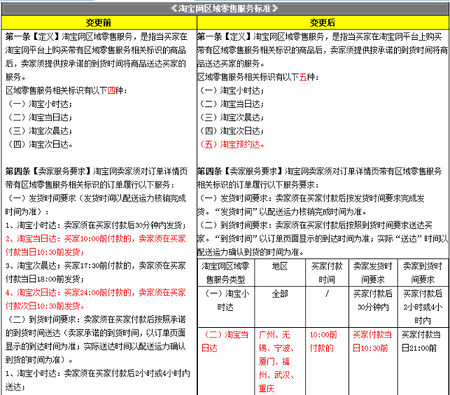The width and height of the screenshot is (450, 395).
Task: Select the table cell 全部
Action: point(280,294)
